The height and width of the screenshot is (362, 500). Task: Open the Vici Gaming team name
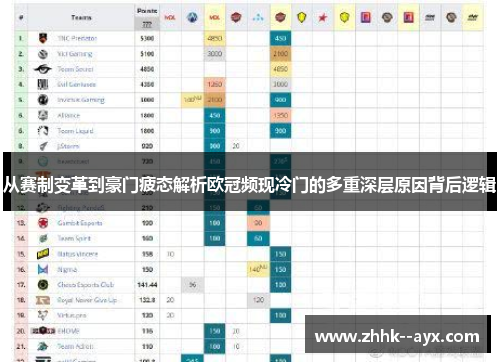click(x=75, y=54)
